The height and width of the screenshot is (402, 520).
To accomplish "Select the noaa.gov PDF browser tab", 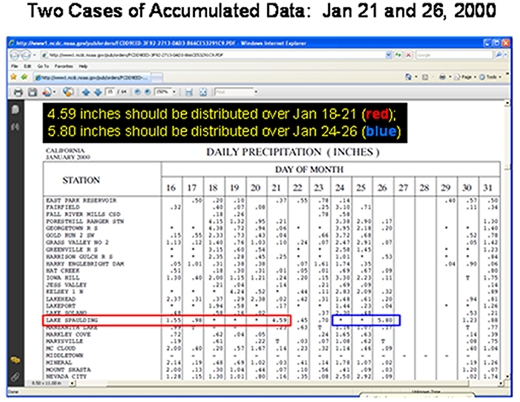I will click(x=92, y=78).
